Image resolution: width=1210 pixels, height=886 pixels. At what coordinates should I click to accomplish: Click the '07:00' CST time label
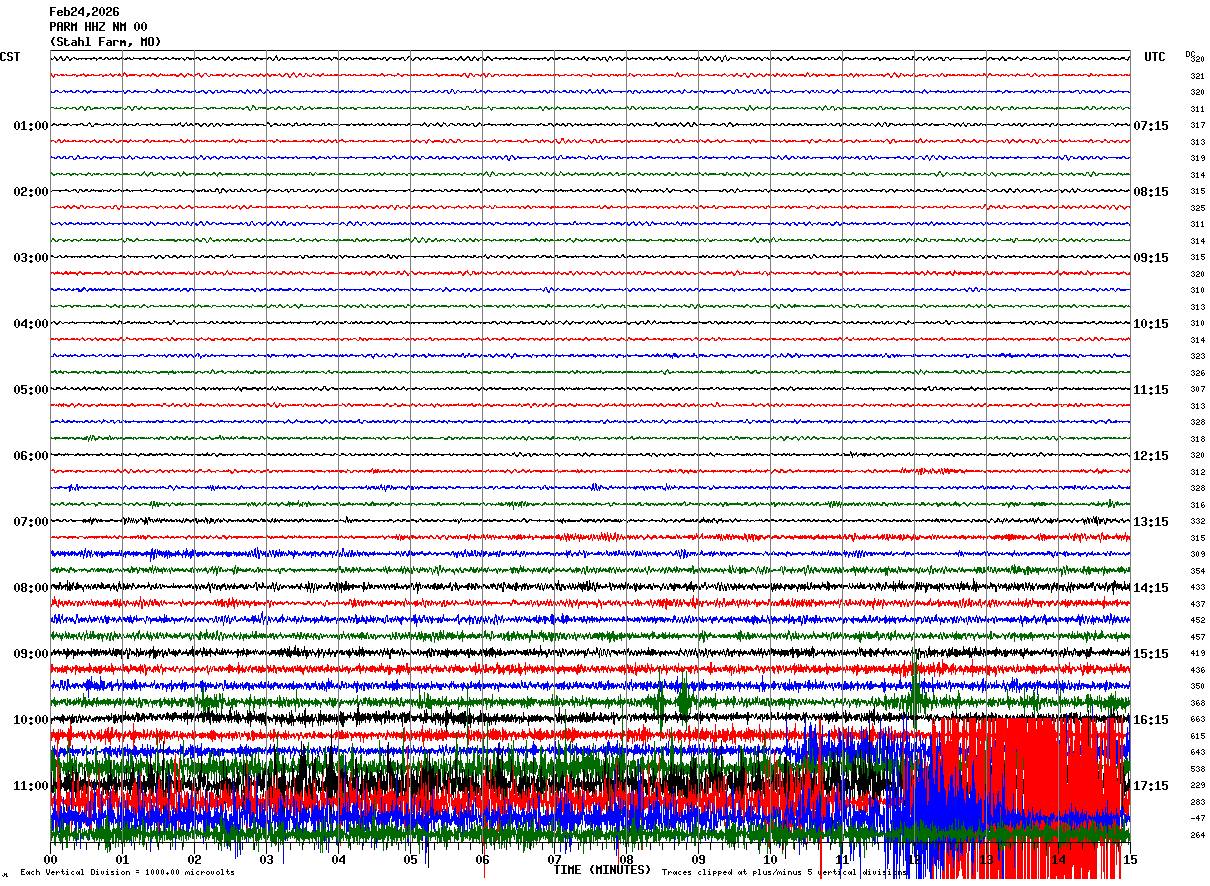pyautogui.click(x=31, y=522)
